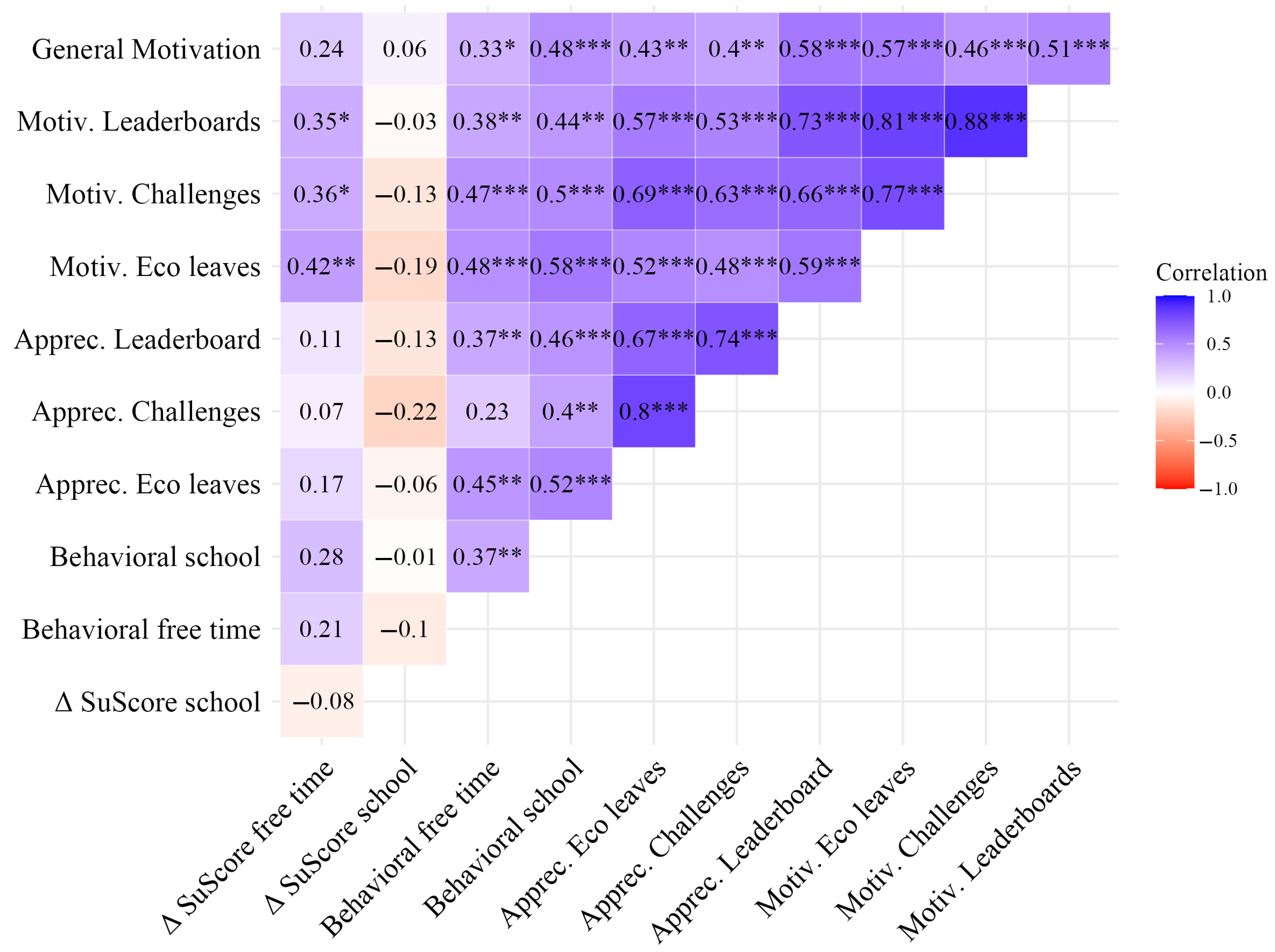The width and height of the screenshot is (1275, 952).
Task: Click the 0.24 cell in the top row
Action: (321, 49)
